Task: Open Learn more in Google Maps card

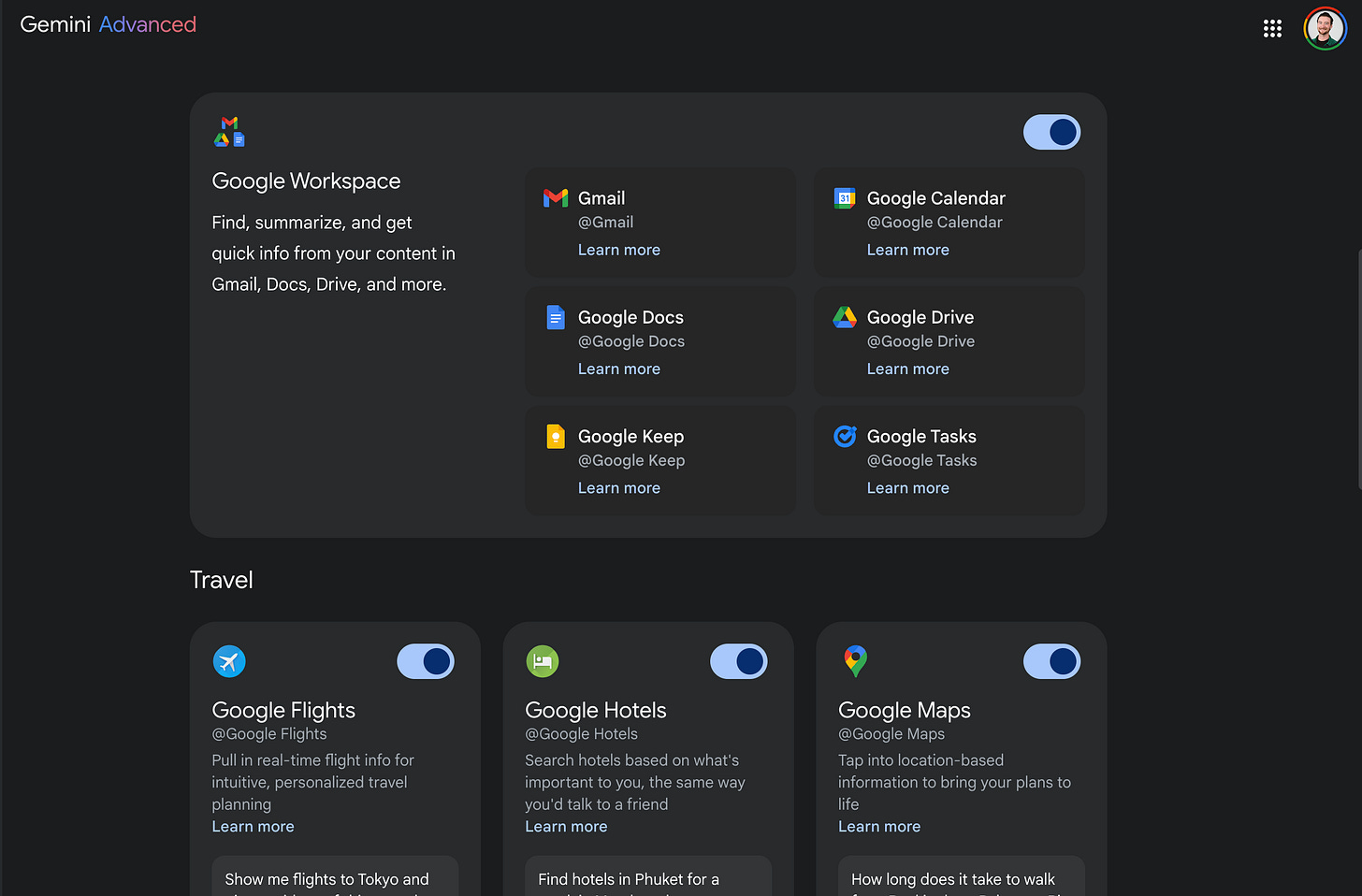Action: click(879, 826)
